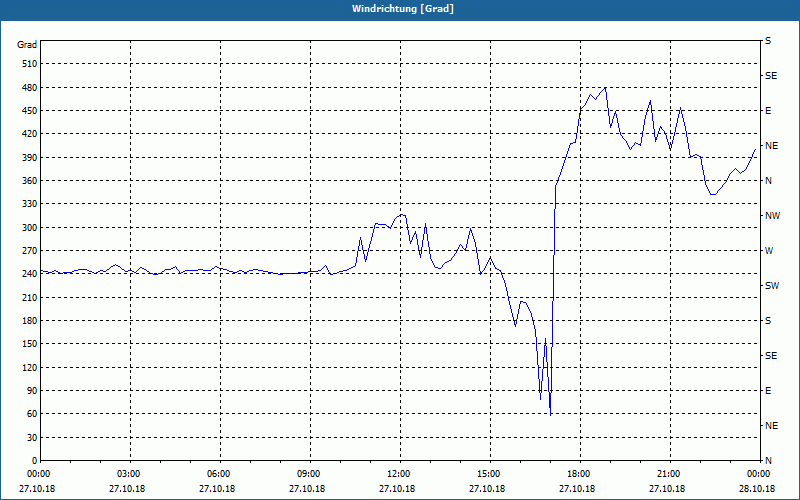Click the E compass label beside 450 gridline

[x=768, y=111]
